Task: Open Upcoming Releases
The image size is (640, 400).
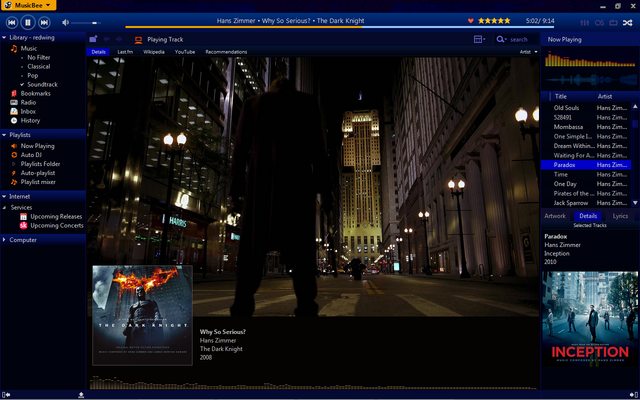Action: point(56,216)
